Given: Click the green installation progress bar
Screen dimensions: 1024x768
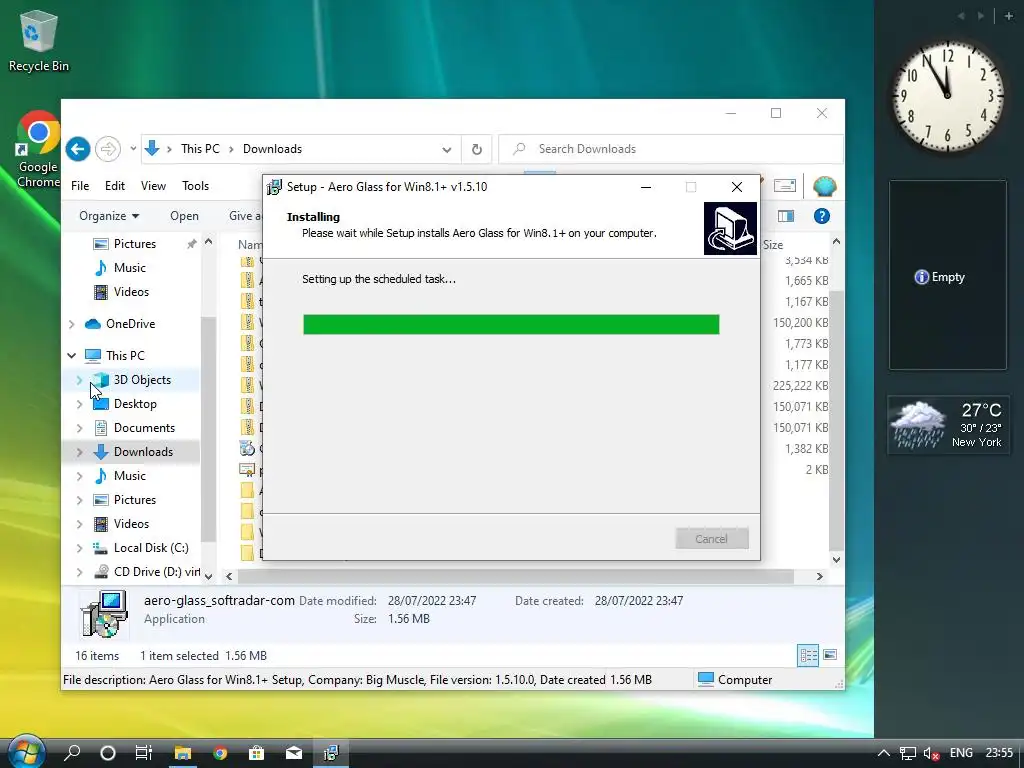Looking at the screenshot, I should (511, 325).
